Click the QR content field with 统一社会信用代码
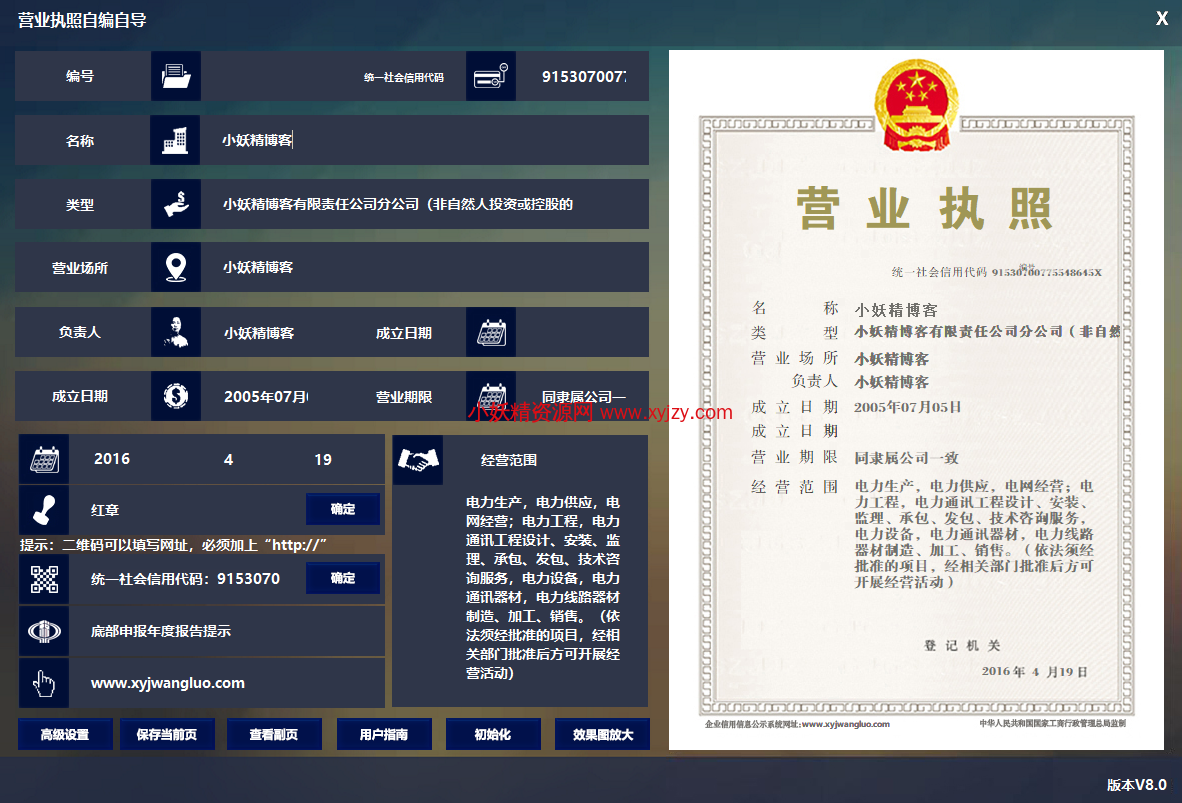 click(187, 579)
